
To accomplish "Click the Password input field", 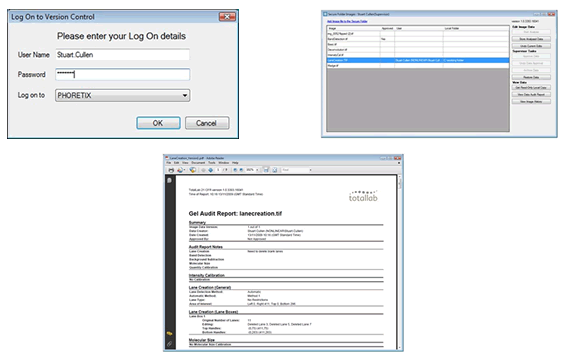I will tap(123, 74).
